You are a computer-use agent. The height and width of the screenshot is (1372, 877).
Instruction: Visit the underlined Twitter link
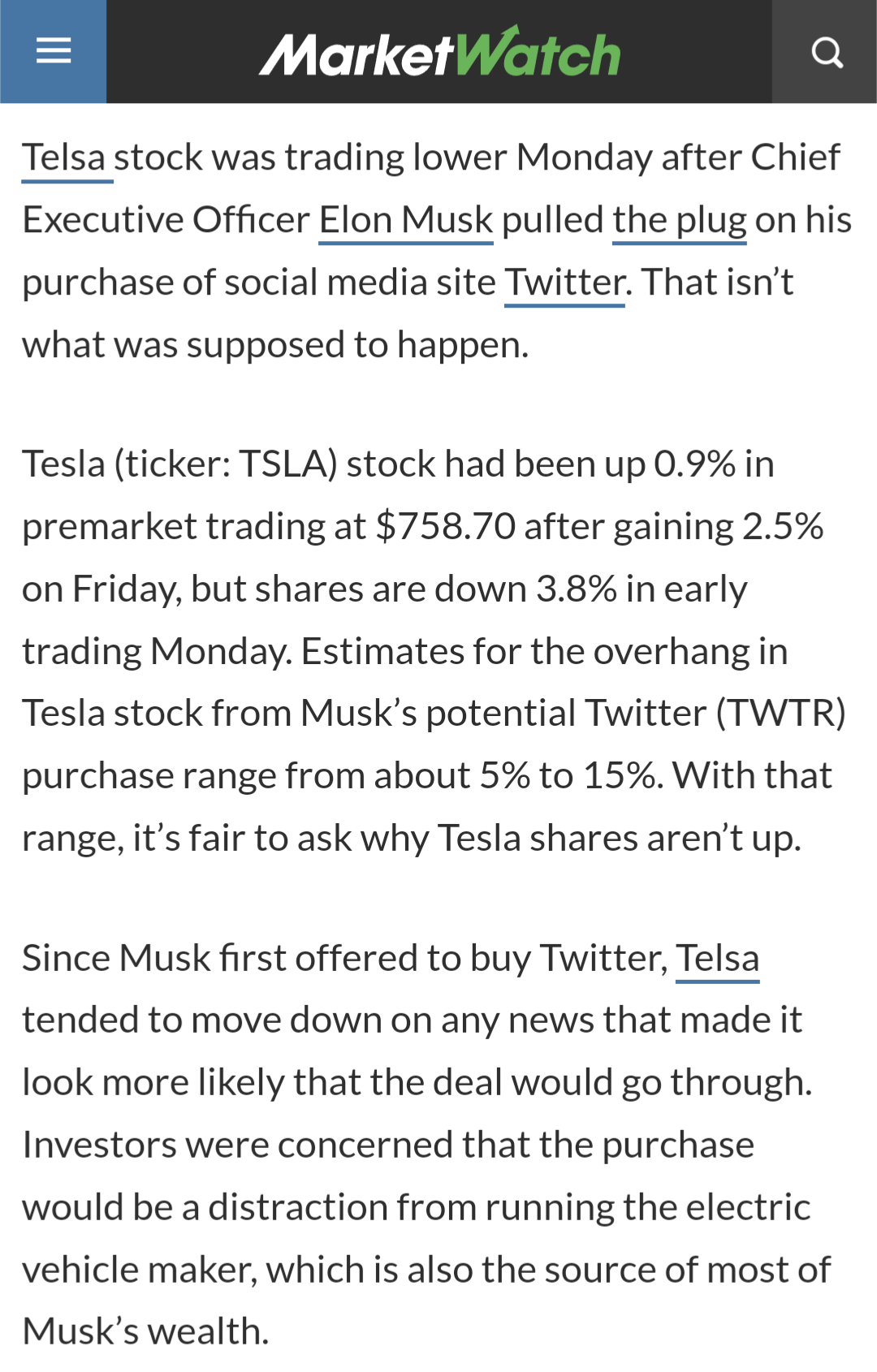click(565, 283)
